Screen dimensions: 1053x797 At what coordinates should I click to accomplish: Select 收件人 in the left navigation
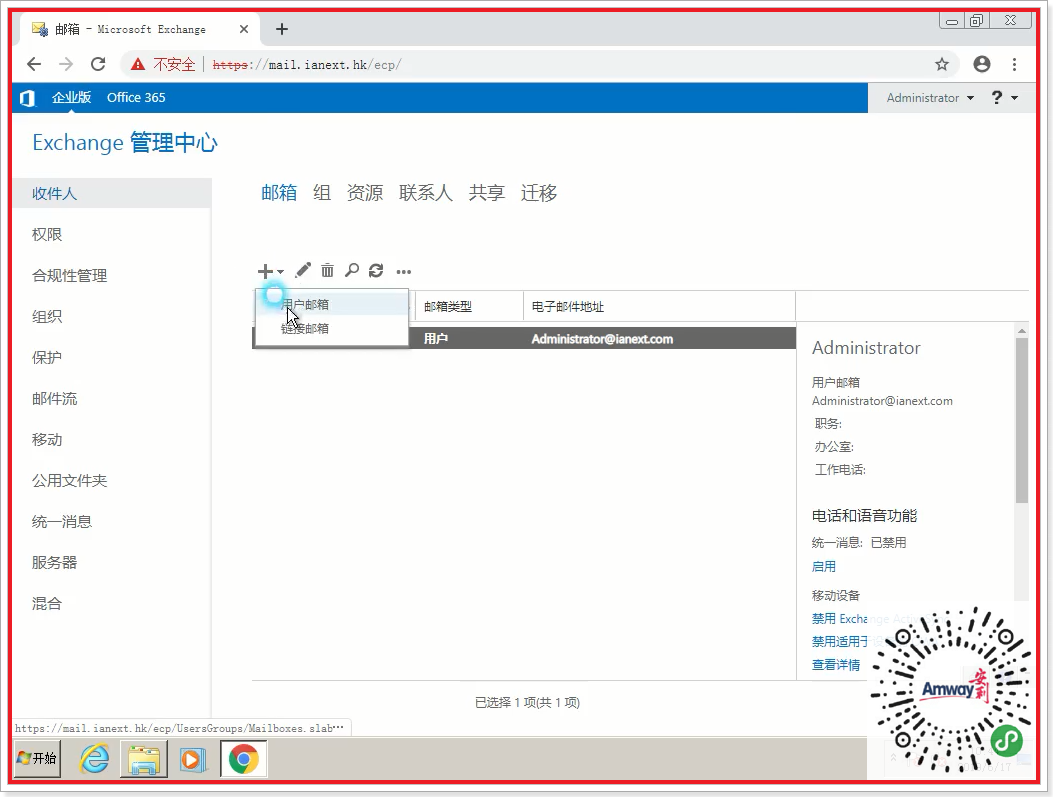[x=111, y=193]
